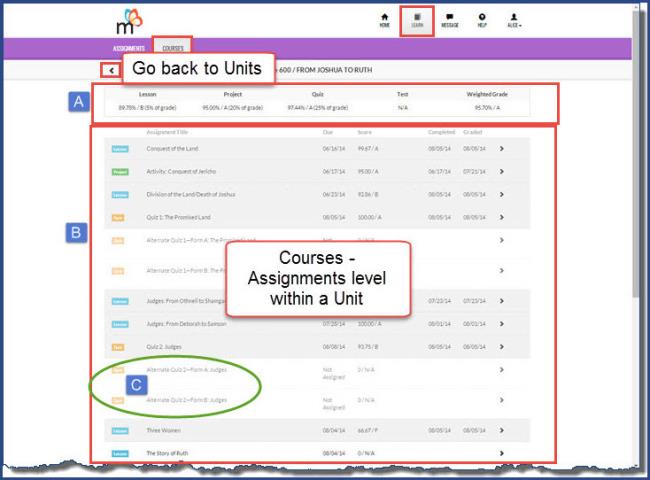Go to Home via the house icon
The image size is (650, 480).
coord(385,20)
